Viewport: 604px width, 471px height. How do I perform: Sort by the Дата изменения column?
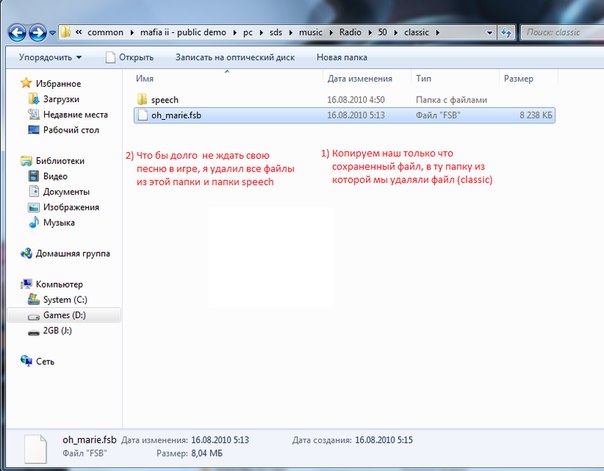(x=360, y=77)
